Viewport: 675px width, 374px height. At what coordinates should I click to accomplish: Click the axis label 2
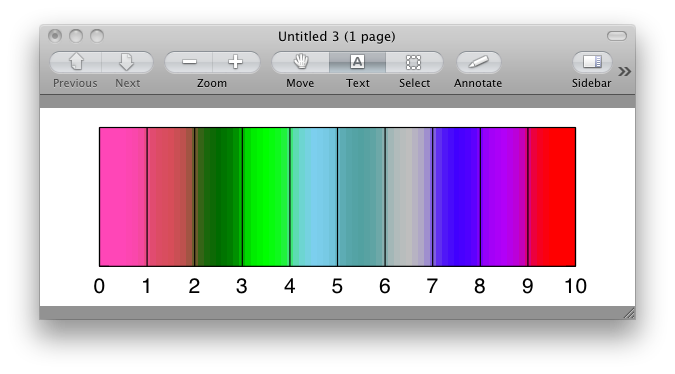pos(194,286)
